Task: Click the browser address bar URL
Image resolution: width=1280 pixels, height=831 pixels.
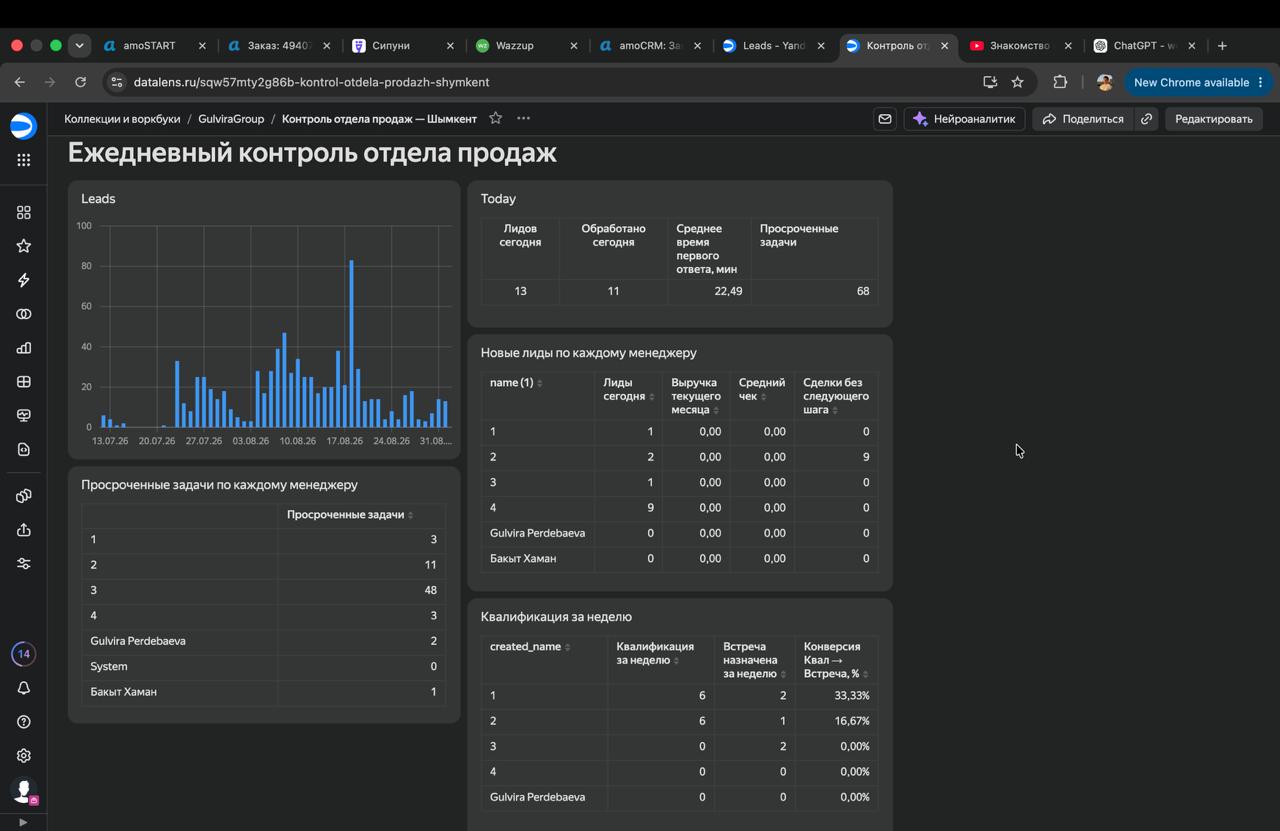Action: click(311, 82)
